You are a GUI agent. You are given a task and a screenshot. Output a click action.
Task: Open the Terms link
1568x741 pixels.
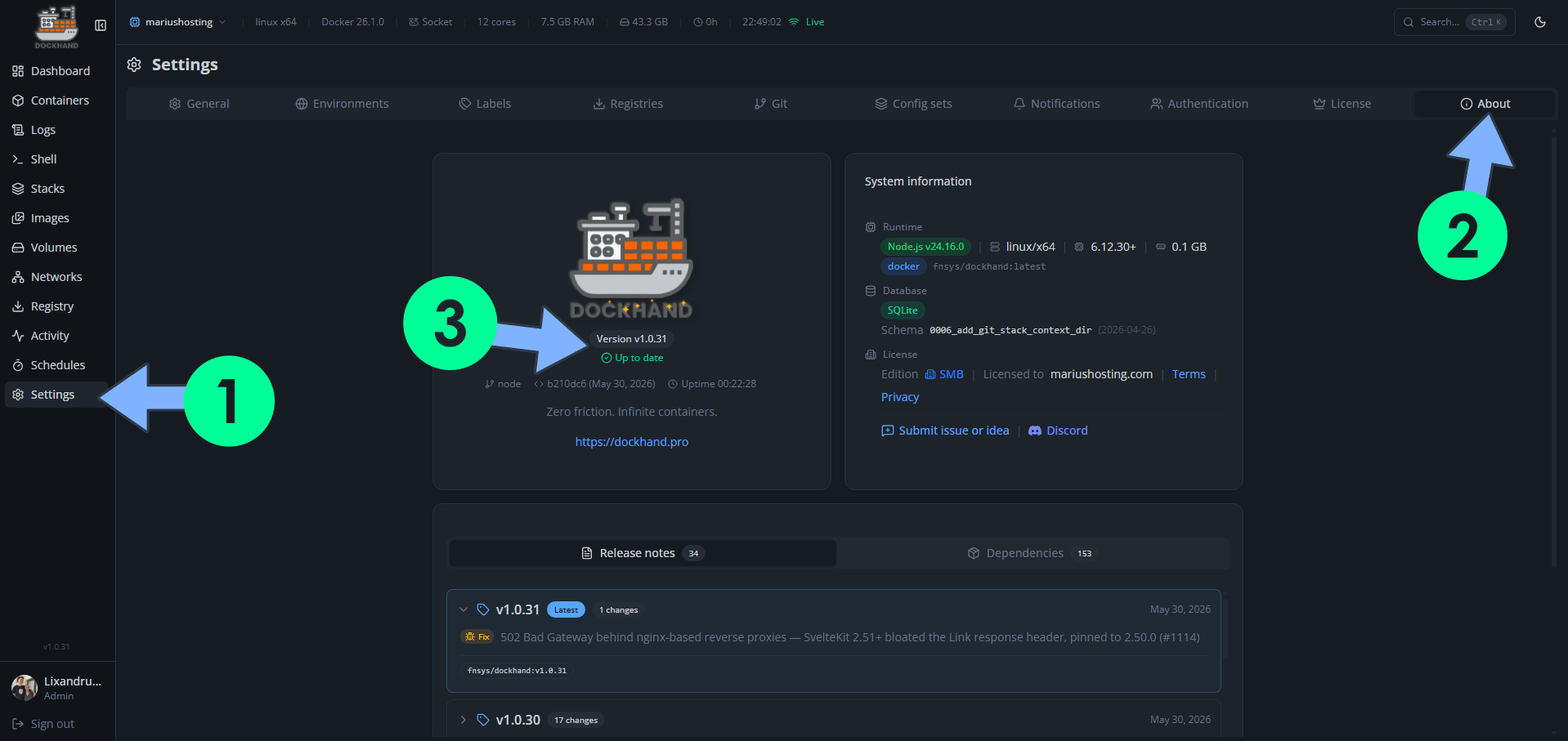(1189, 374)
